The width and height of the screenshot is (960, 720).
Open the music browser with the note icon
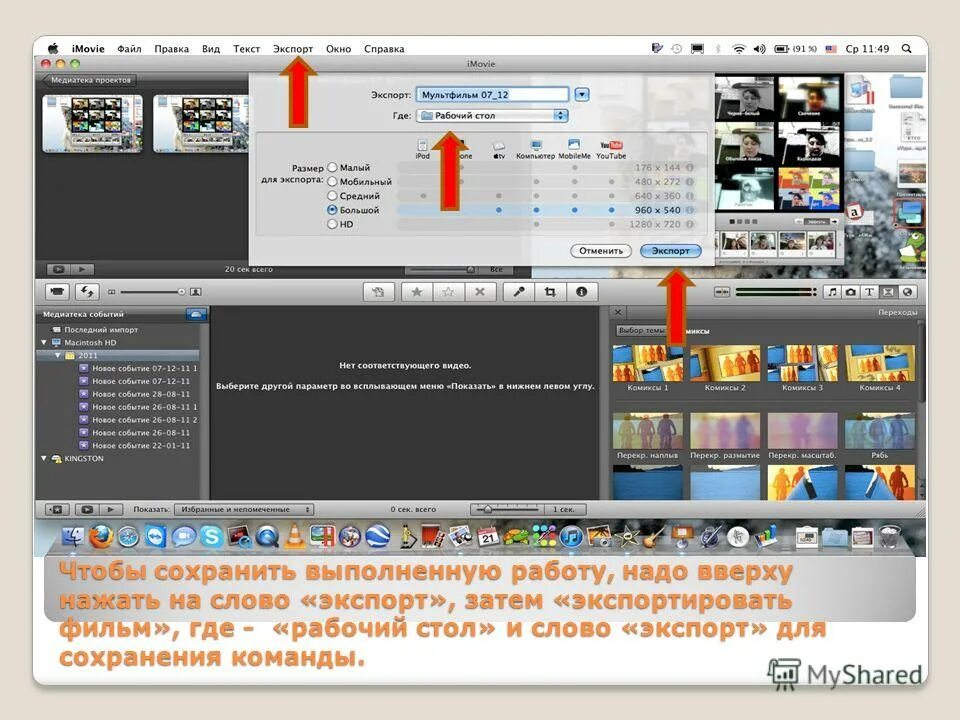(834, 291)
